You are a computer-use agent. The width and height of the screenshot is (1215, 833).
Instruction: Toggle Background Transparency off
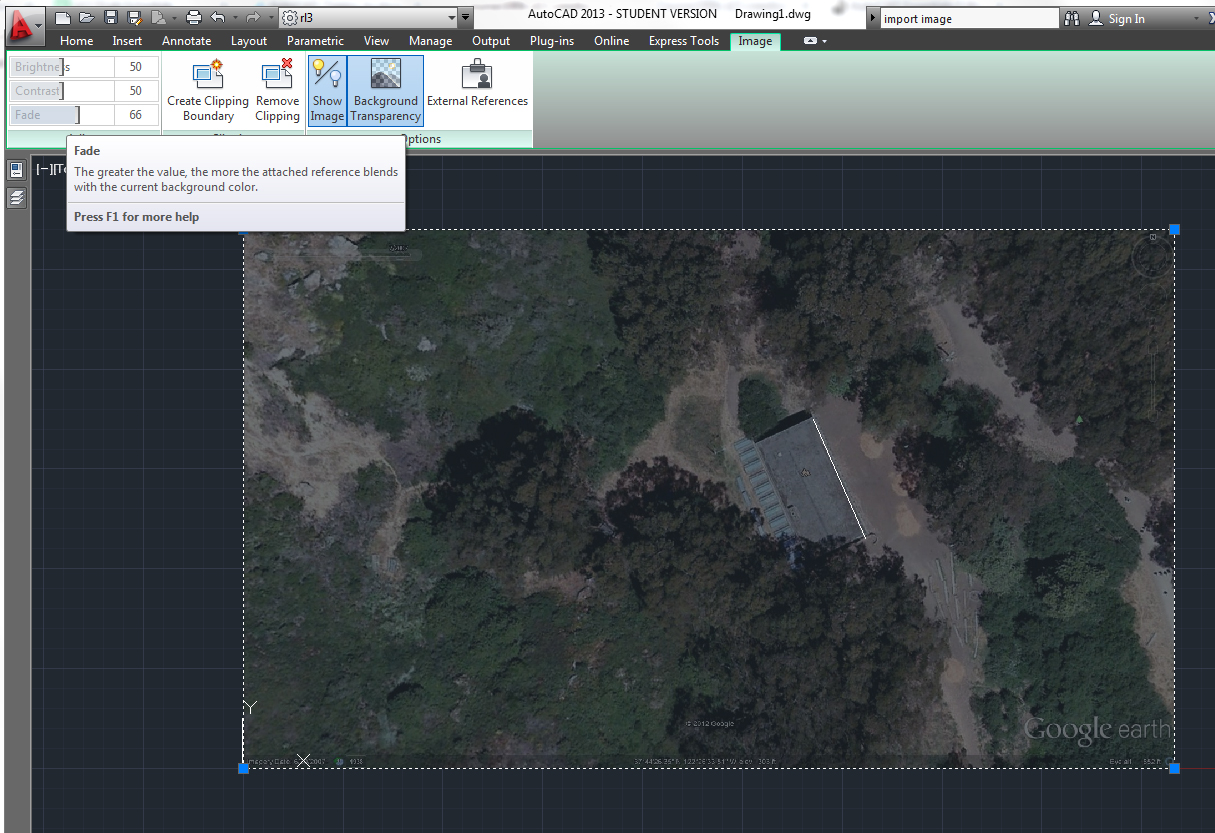[x=385, y=90]
